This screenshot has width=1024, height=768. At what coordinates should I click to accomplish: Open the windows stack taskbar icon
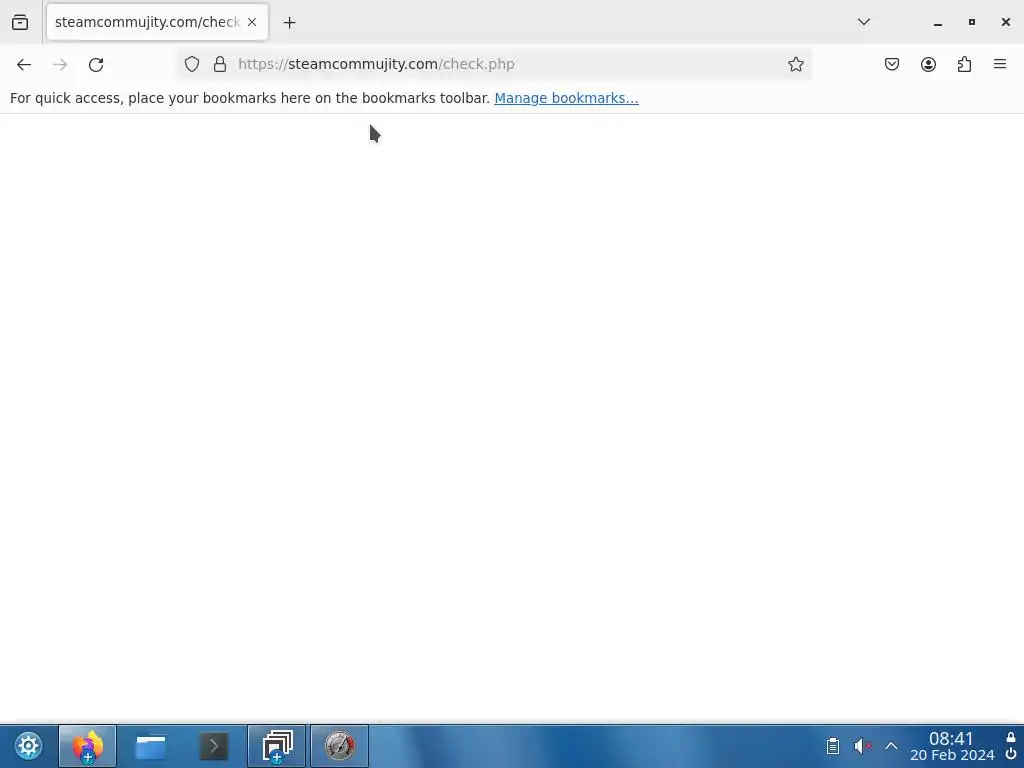coord(277,746)
